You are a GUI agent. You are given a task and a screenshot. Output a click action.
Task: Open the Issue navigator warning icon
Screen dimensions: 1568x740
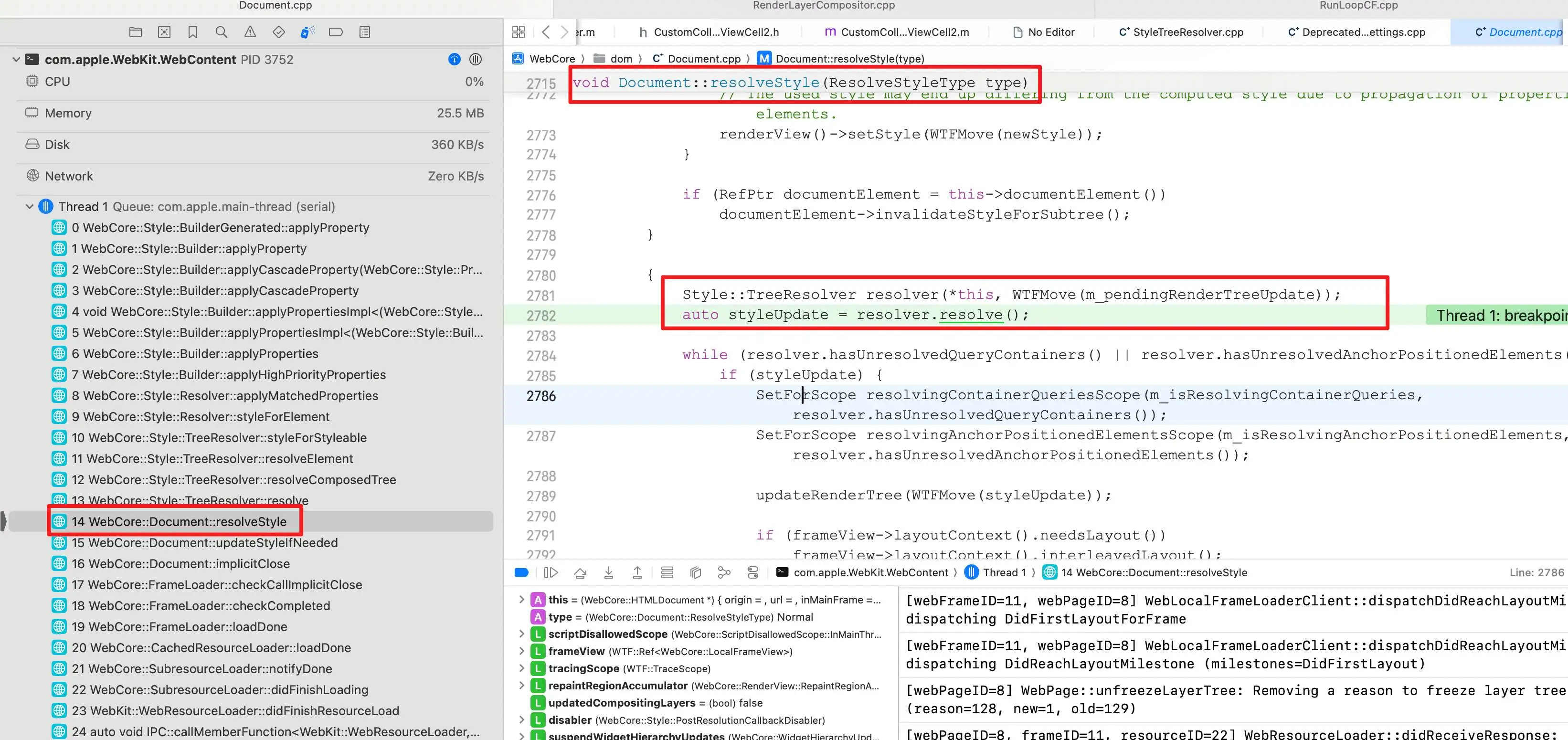[250, 32]
